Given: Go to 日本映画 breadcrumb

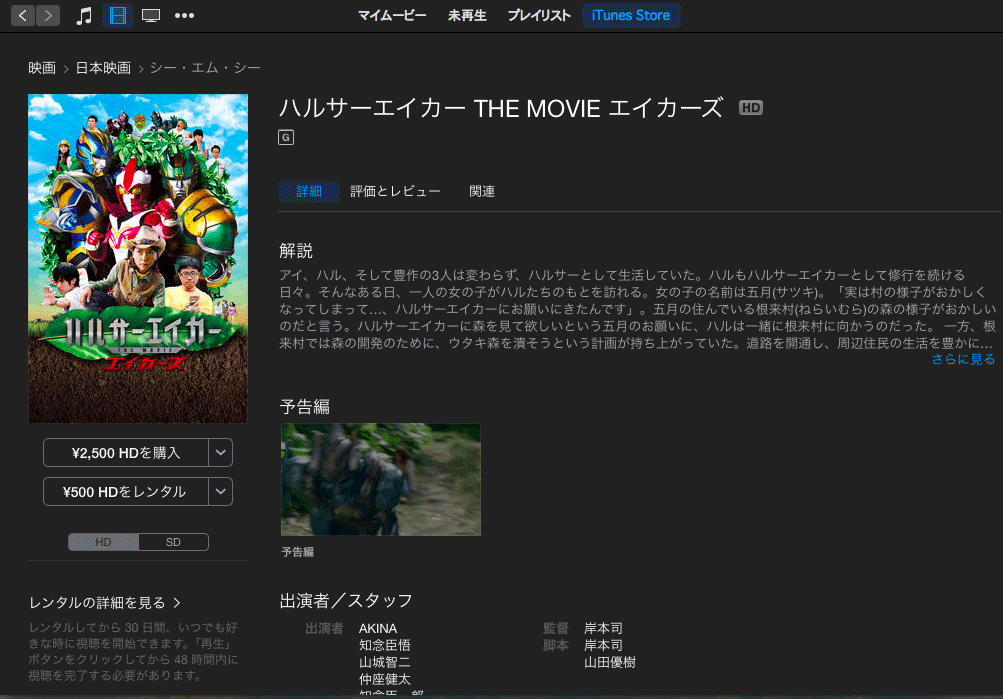Looking at the screenshot, I should tap(103, 68).
